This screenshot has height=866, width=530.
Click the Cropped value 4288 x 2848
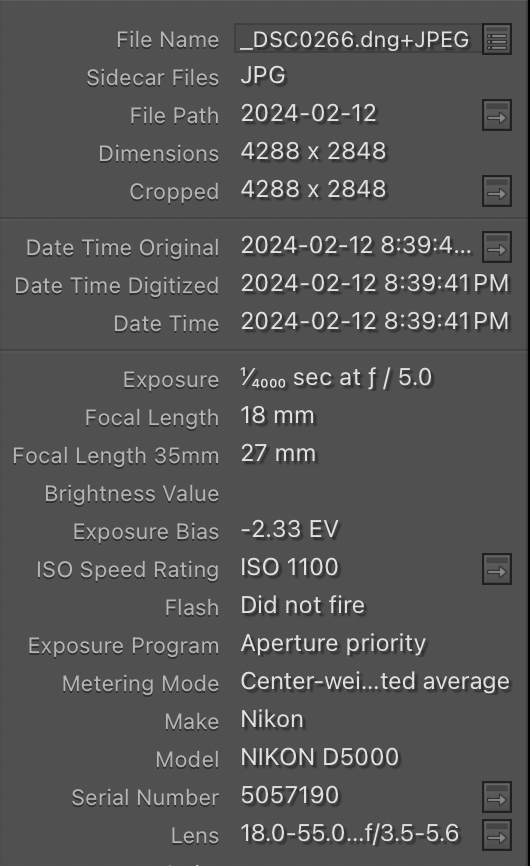click(x=313, y=189)
